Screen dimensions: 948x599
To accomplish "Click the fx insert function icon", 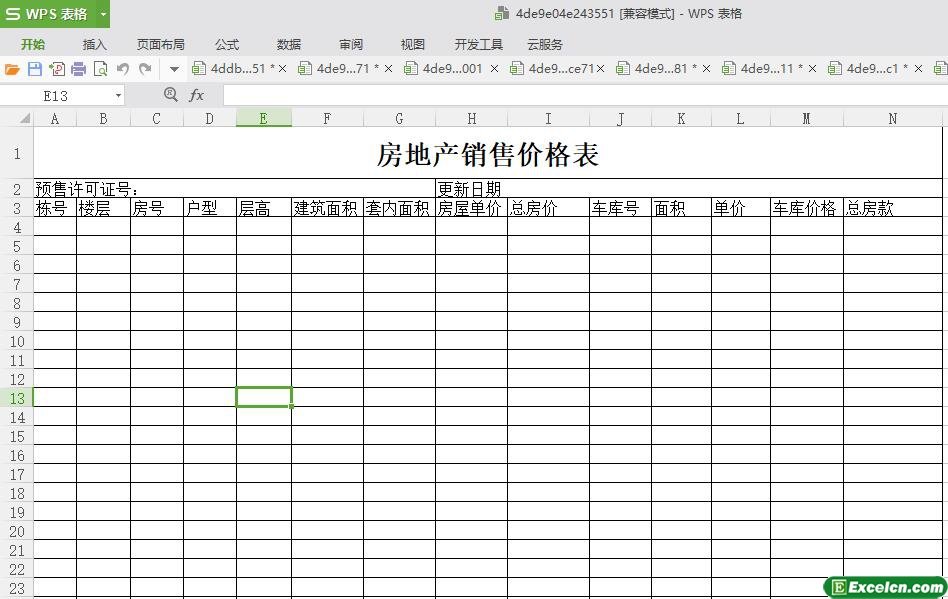I will click(196, 95).
